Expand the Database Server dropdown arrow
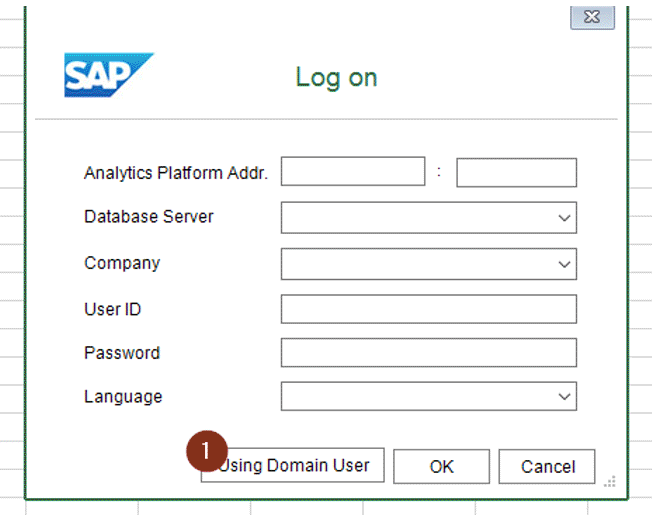 tap(564, 218)
